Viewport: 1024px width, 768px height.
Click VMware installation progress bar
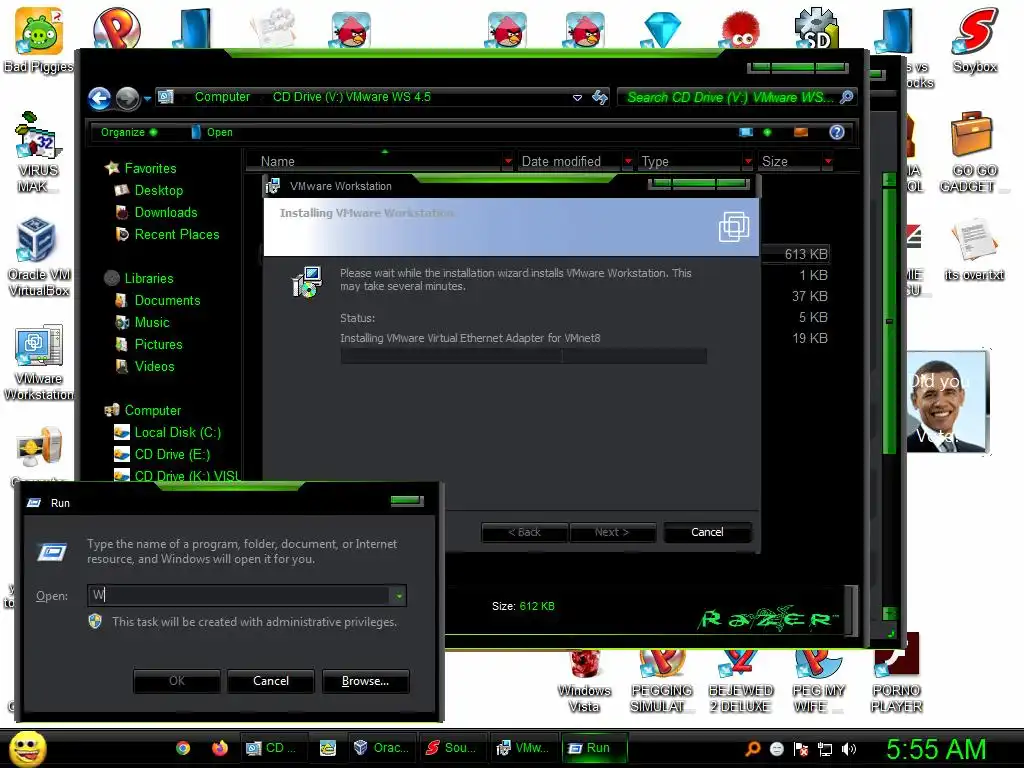point(523,356)
